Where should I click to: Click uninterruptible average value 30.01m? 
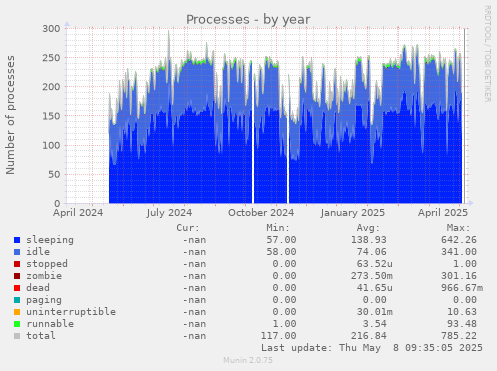click(375, 312)
